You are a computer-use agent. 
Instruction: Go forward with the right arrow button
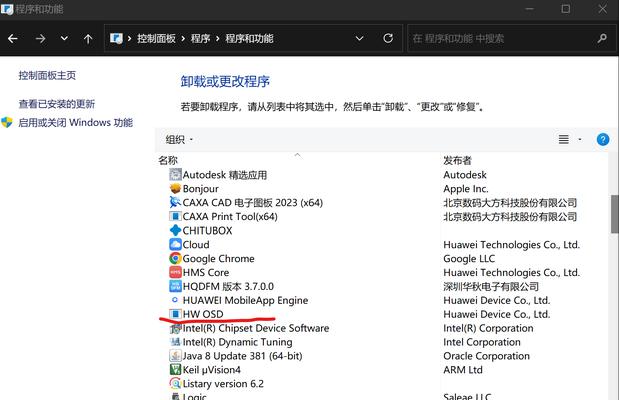pos(40,39)
